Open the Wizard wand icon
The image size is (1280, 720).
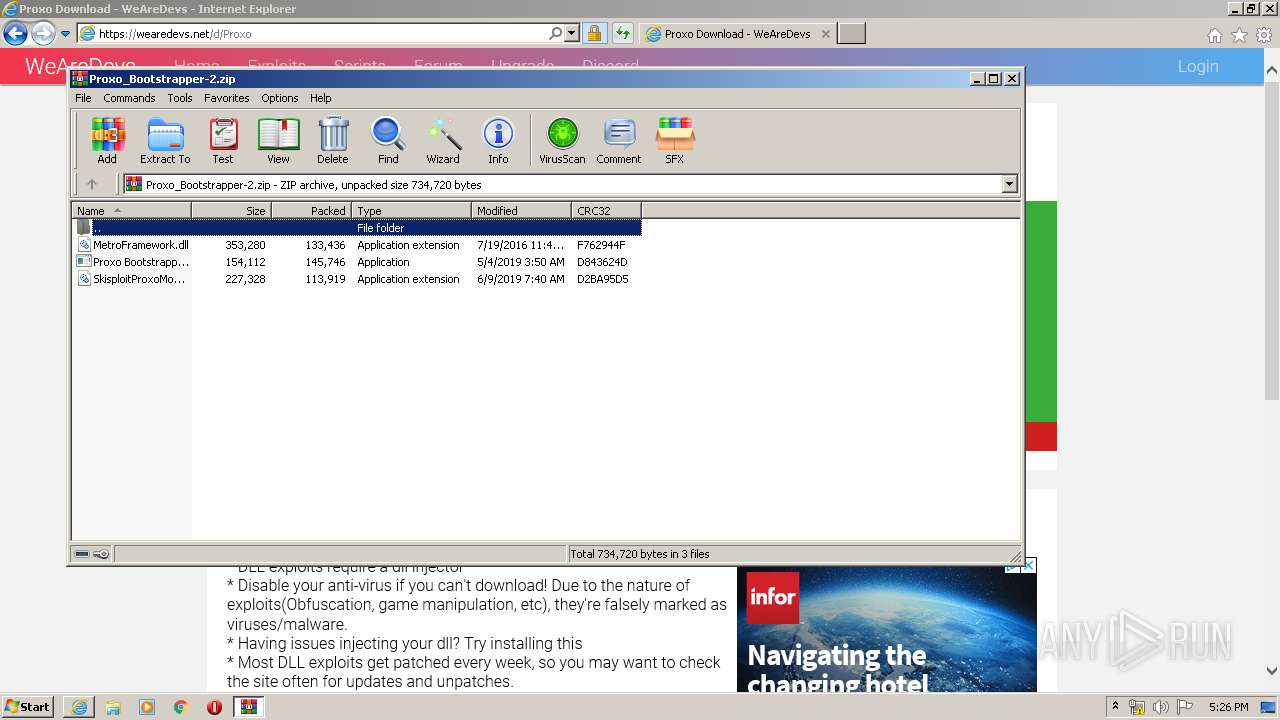pyautogui.click(x=443, y=140)
